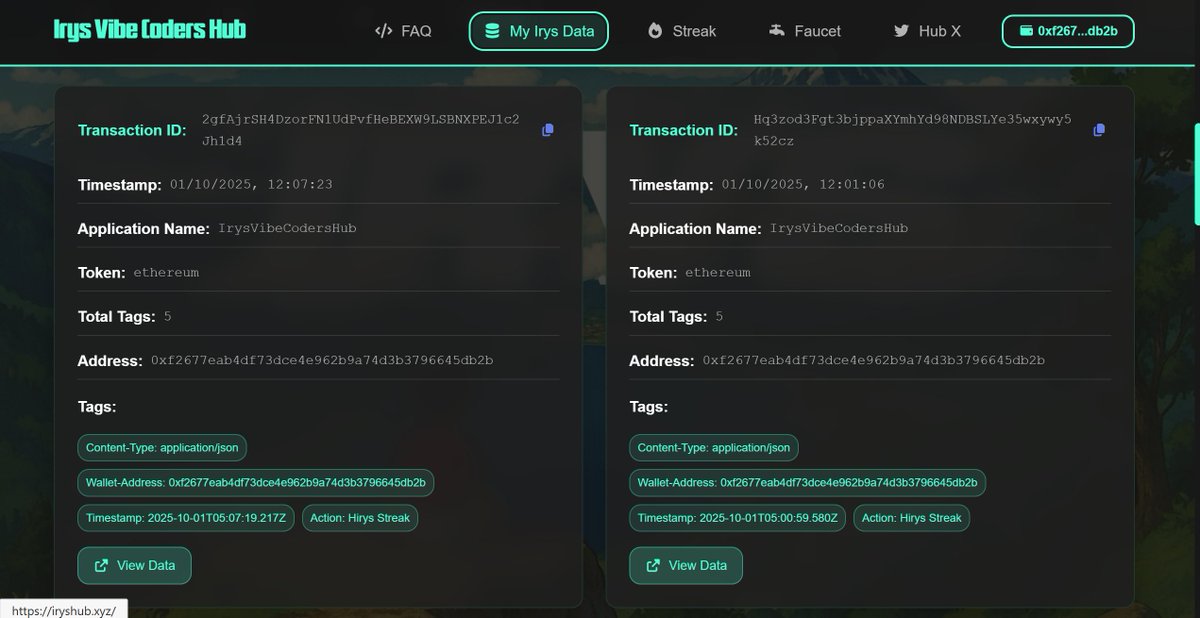Go to the Faucet tab
The image size is (1200, 618).
(805, 31)
